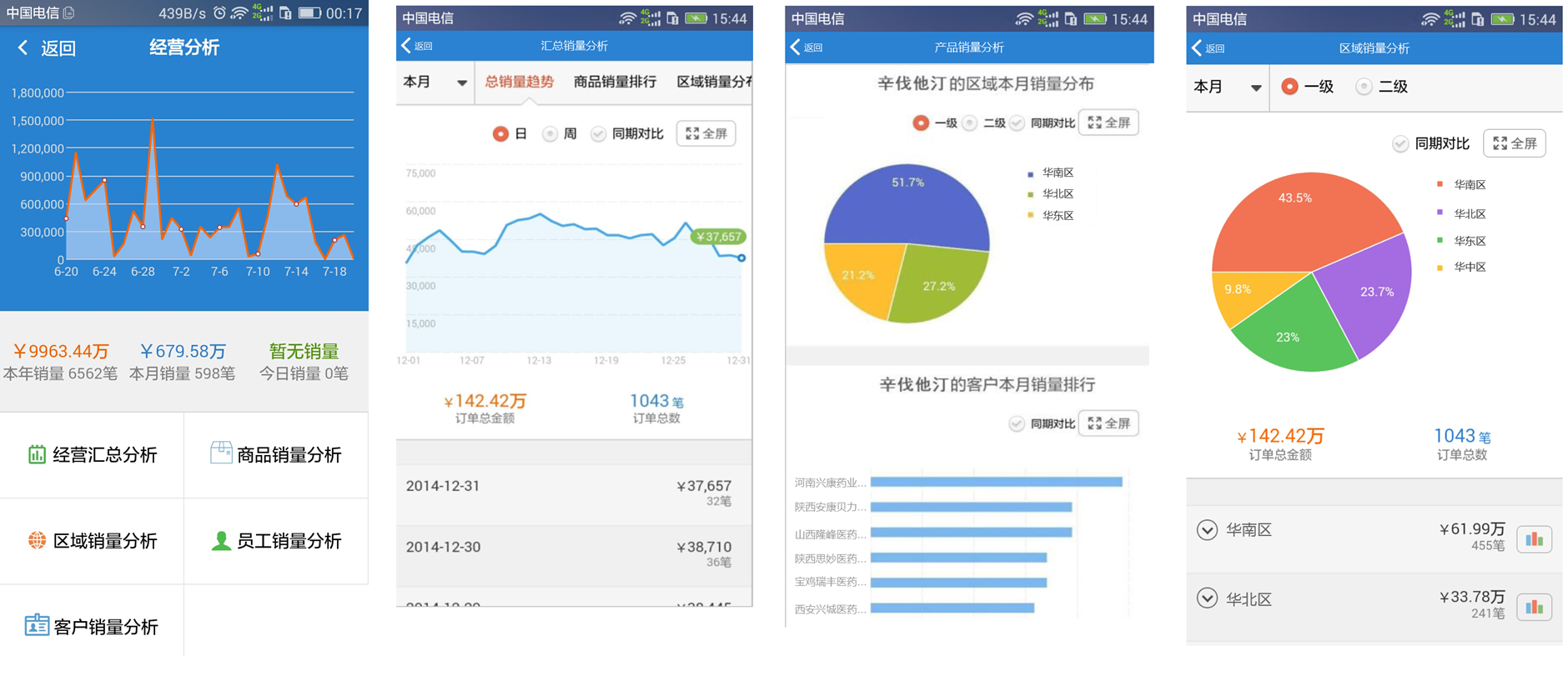The width and height of the screenshot is (1568, 681).
Task: Switch to 总销量趋势 tab
Action: click(519, 82)
